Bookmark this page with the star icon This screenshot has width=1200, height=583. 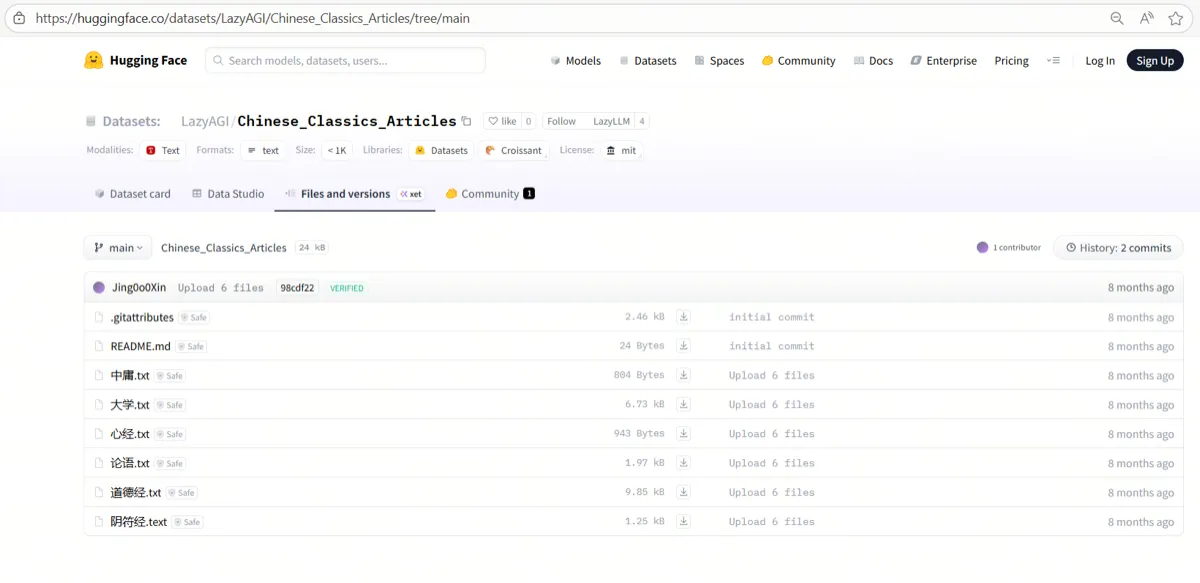click(1176, 18)
